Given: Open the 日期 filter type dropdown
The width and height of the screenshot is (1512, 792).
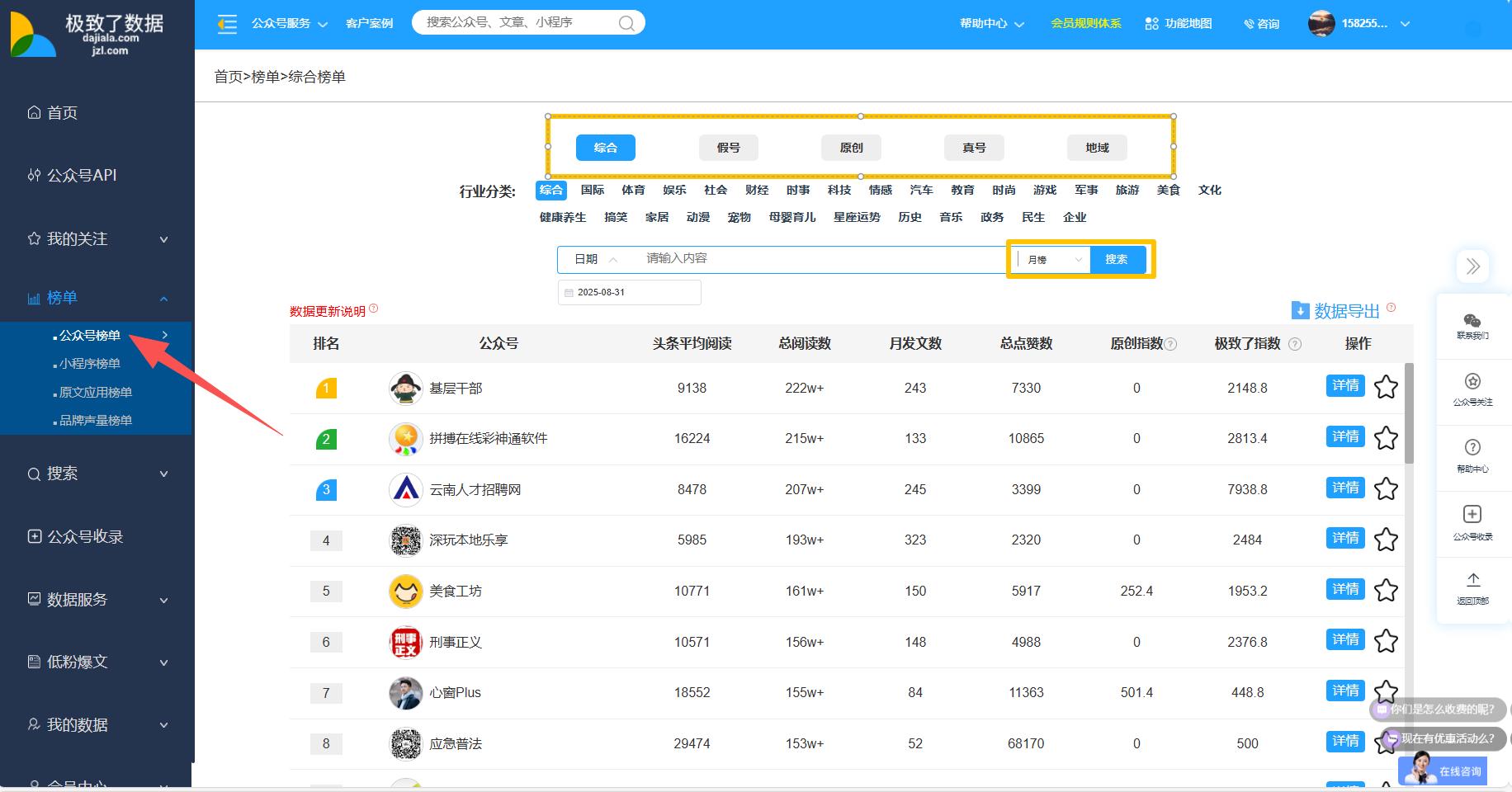Looking at the screenshot, I should click(596, 259).
